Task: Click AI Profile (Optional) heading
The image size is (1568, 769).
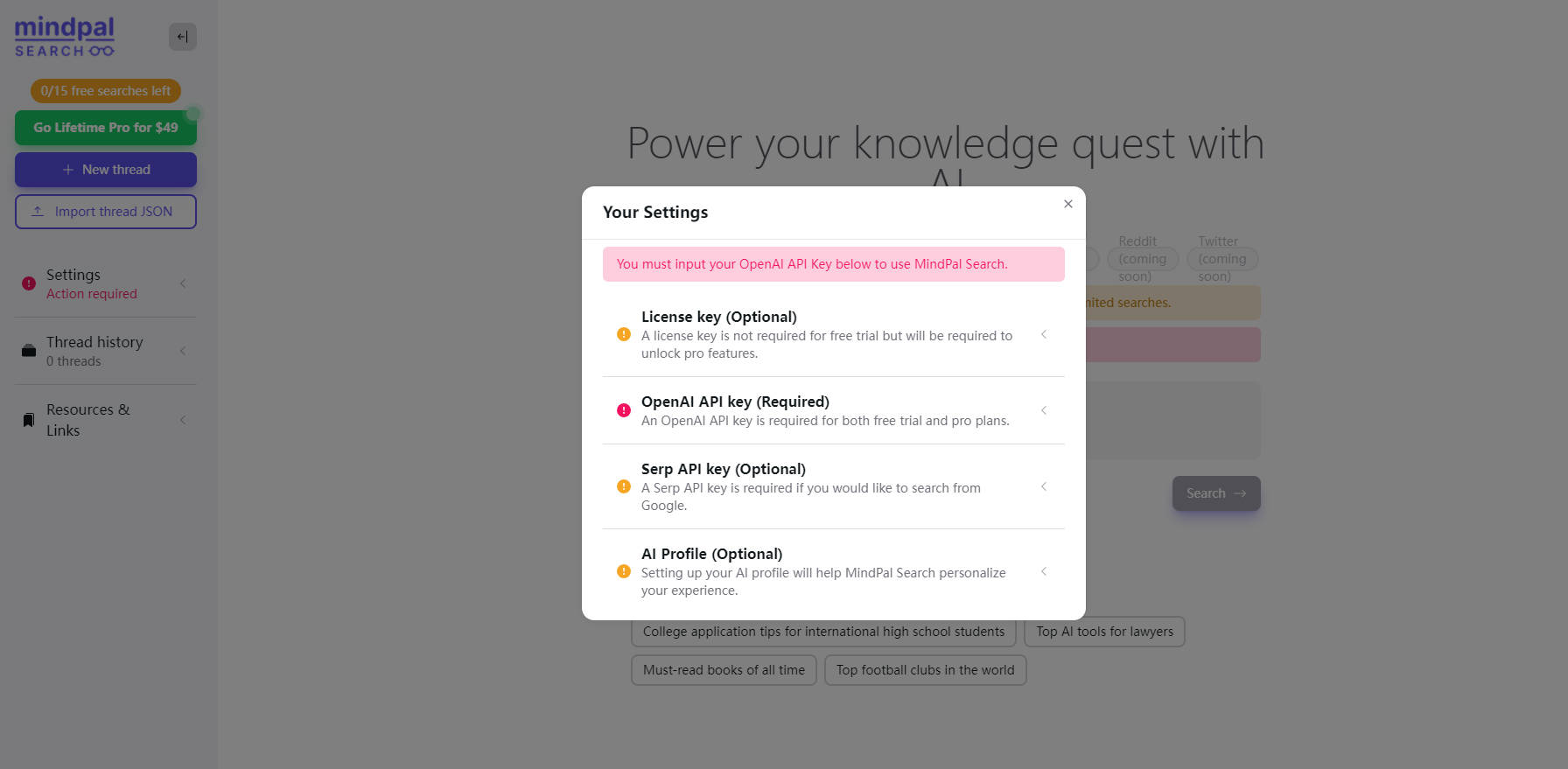Action: coord(712,554)
